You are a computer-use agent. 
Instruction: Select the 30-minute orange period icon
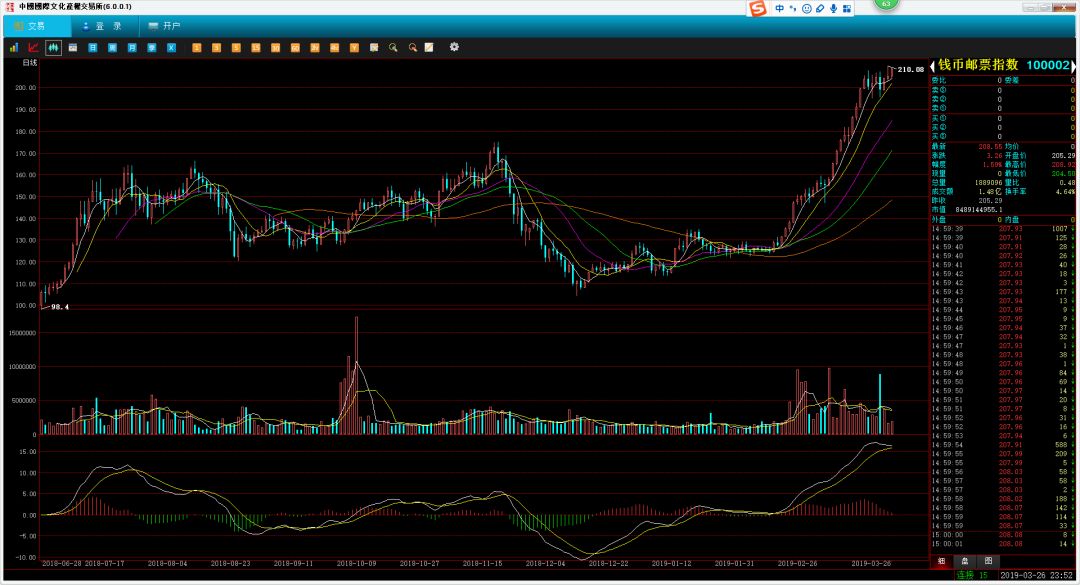point(275,48)
